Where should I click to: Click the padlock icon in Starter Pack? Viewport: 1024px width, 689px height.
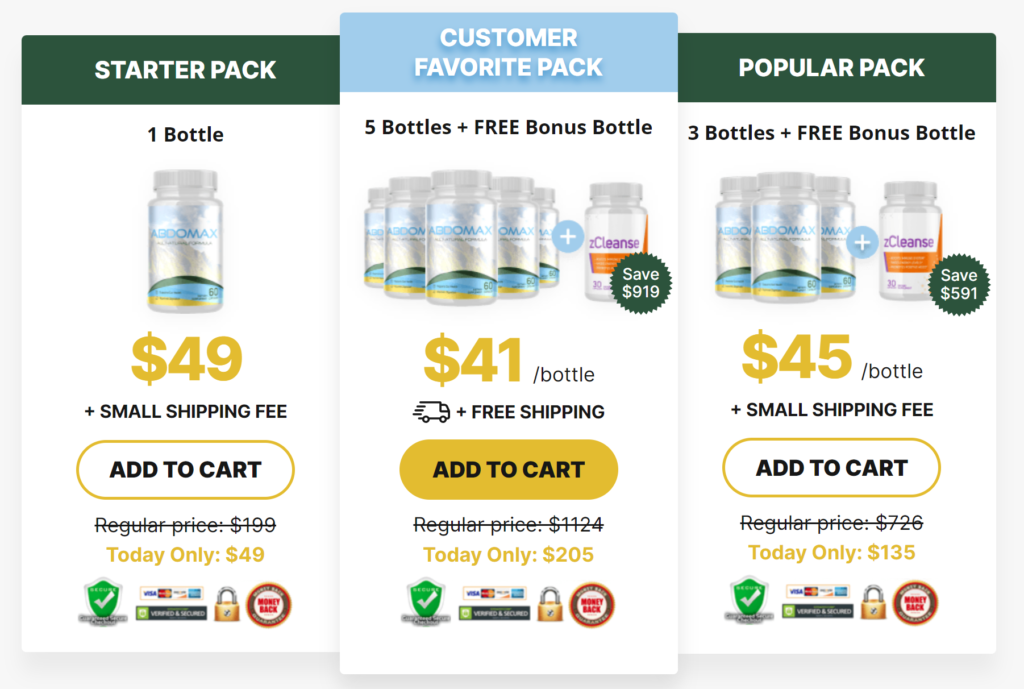click(x=225, y=604)
